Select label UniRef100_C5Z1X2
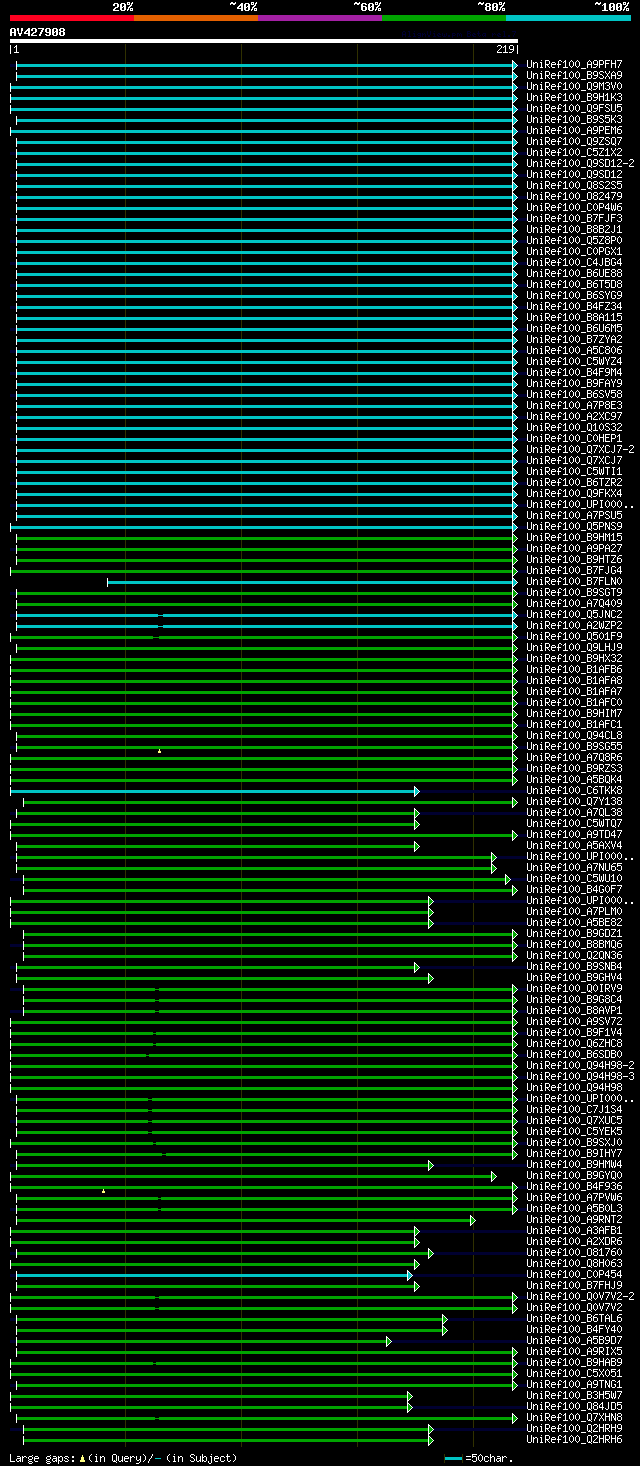The image size is (640, 1466). point(574,152)
